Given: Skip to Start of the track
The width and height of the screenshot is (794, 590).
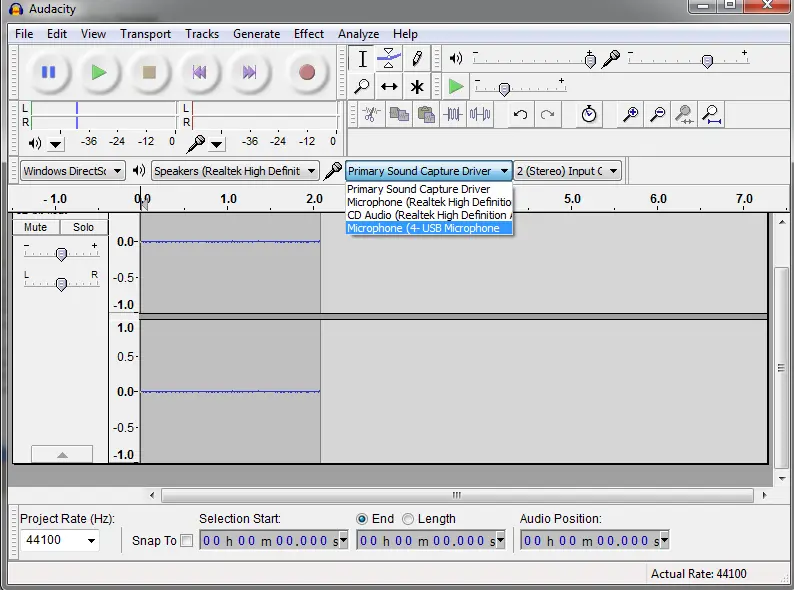Looking at the screenshot, I should (199, 72).
